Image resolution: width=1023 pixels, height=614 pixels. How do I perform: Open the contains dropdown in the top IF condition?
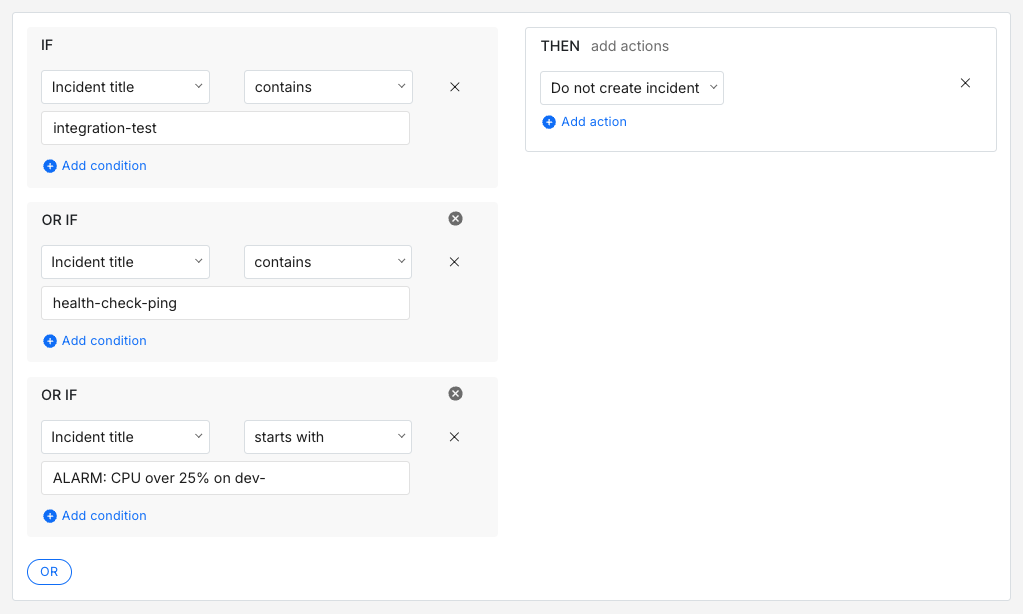(x=327, y=87)
